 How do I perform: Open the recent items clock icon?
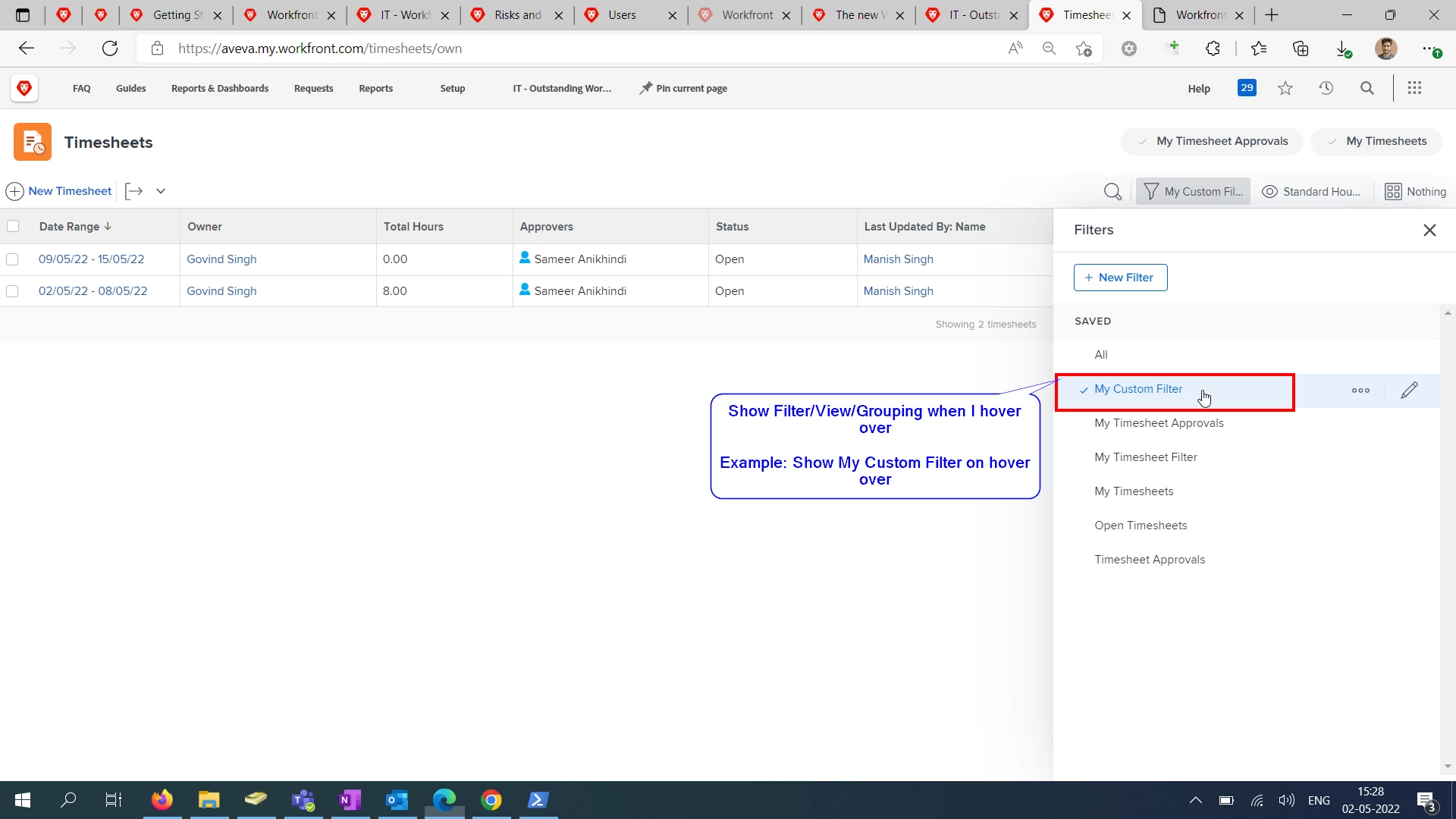[1326, 88]
